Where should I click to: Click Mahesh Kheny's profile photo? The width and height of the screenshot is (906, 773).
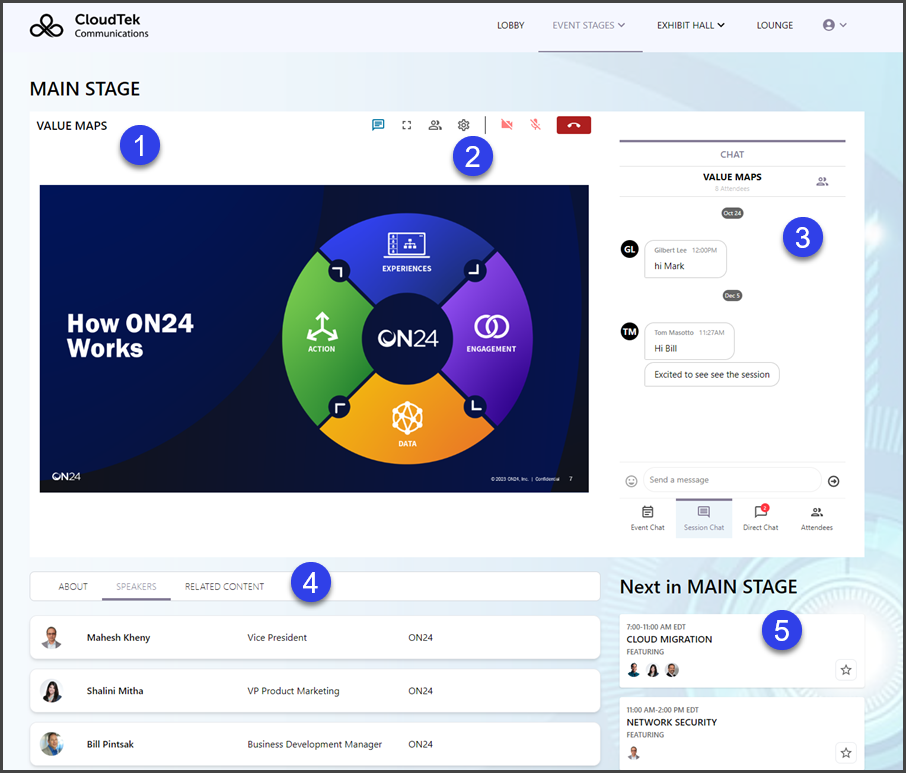coord(51,637)
